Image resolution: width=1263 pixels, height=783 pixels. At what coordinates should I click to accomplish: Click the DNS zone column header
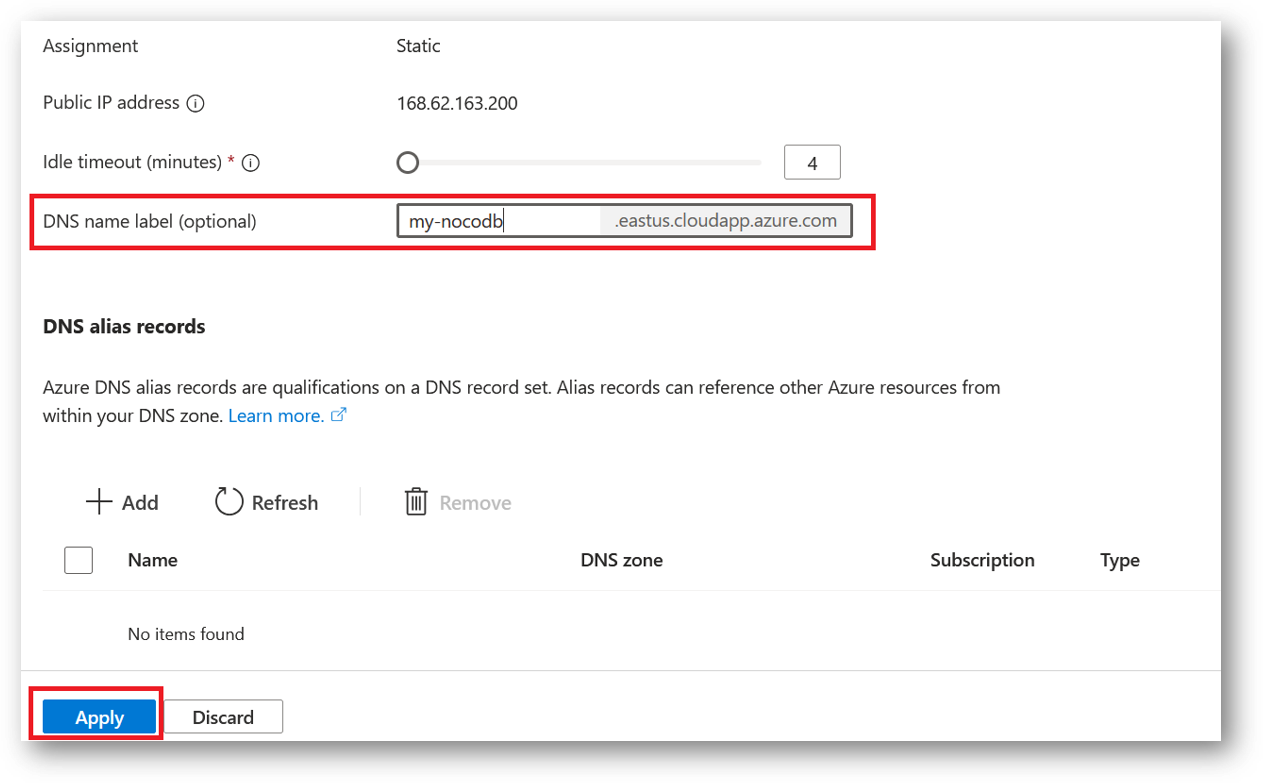pos(621,560)
